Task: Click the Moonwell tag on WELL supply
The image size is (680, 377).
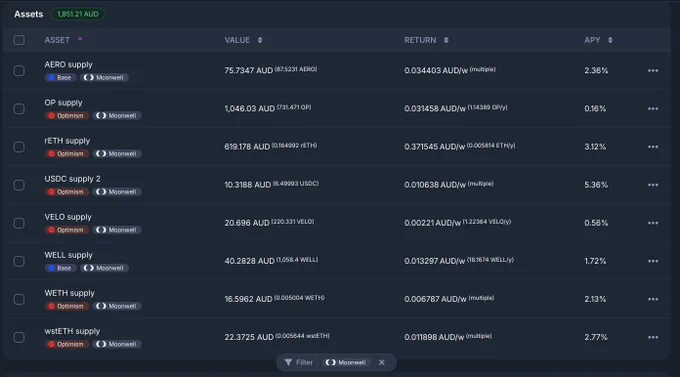Action: tap(104, 268)
